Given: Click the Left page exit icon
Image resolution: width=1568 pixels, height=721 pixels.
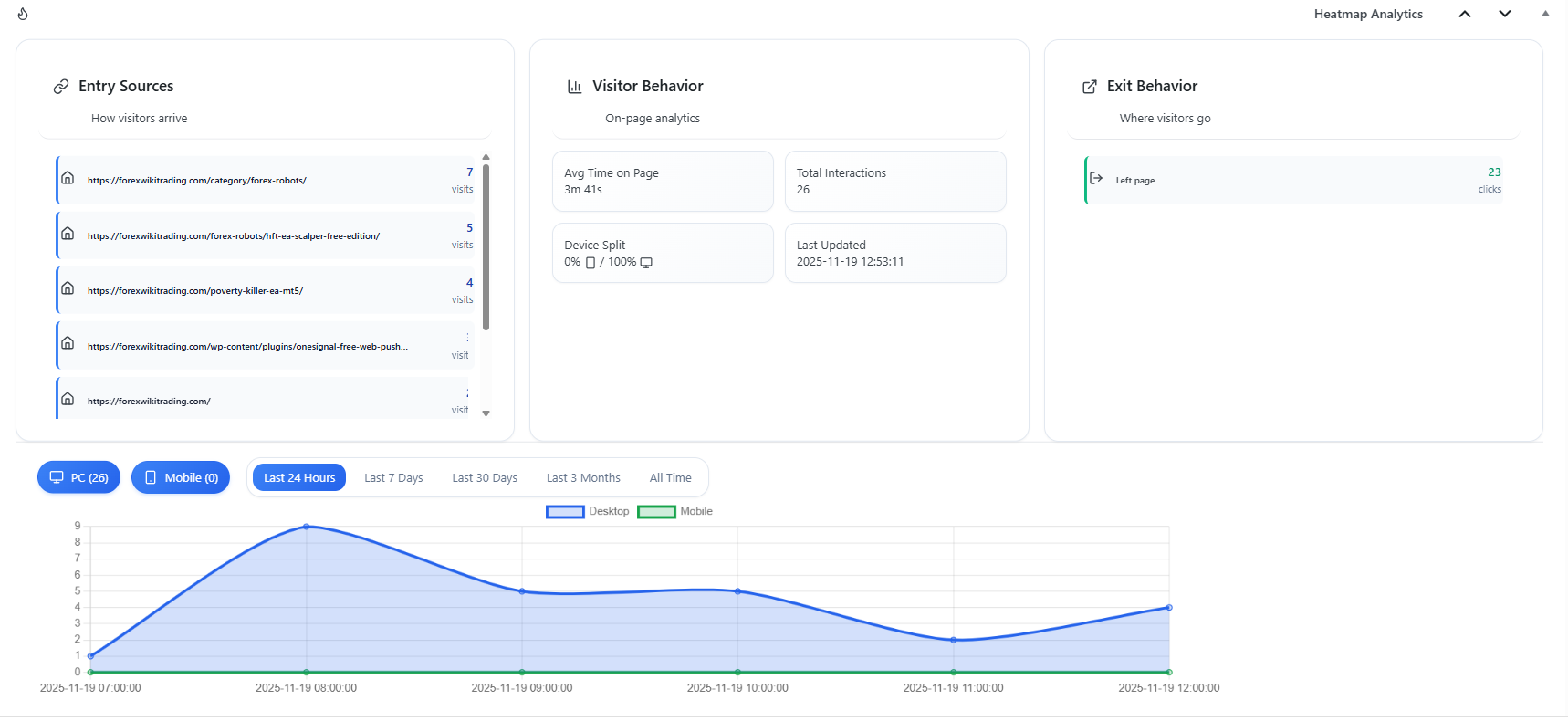Looking at the screenshot, I should (1095, 179).
